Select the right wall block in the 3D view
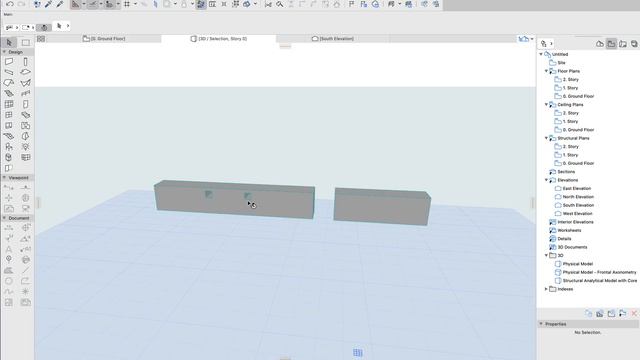640x360 pixels. [x=382, y=207]
